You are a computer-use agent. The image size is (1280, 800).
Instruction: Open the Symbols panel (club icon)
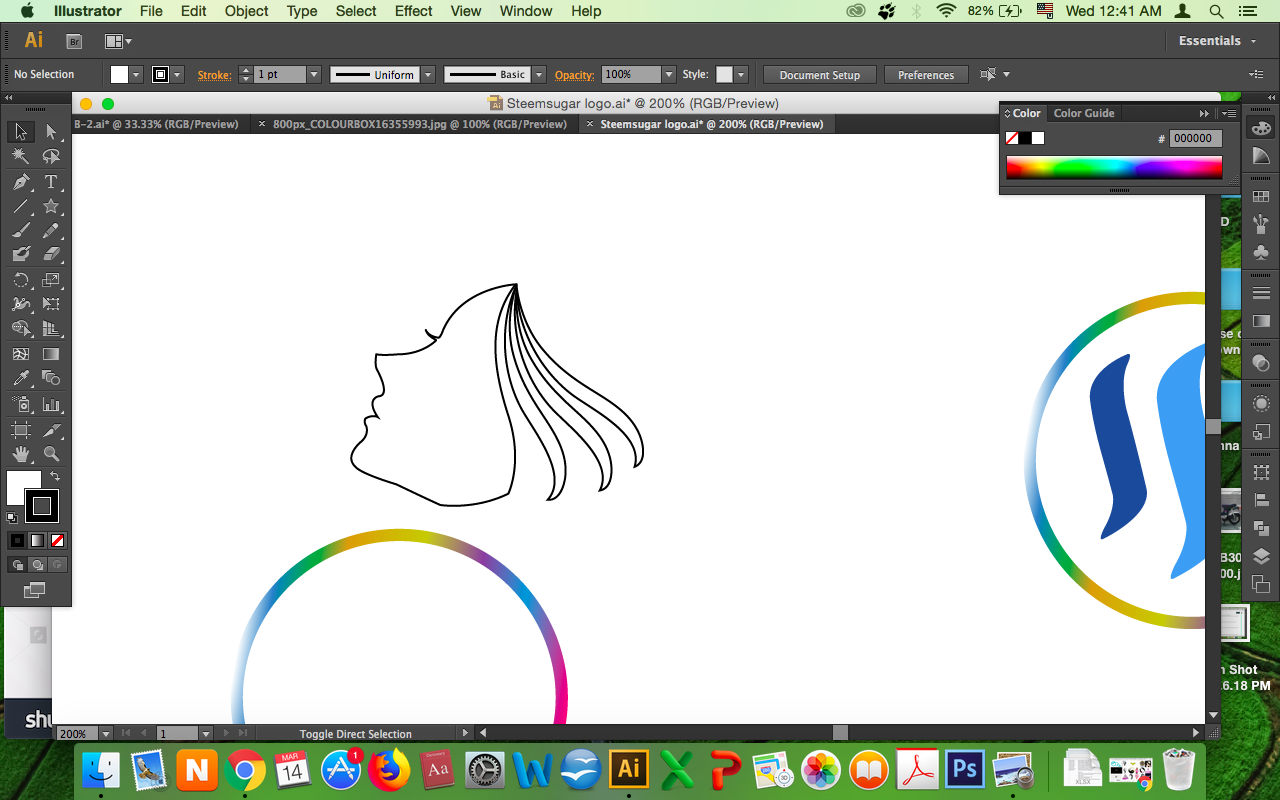point(1261,251)
